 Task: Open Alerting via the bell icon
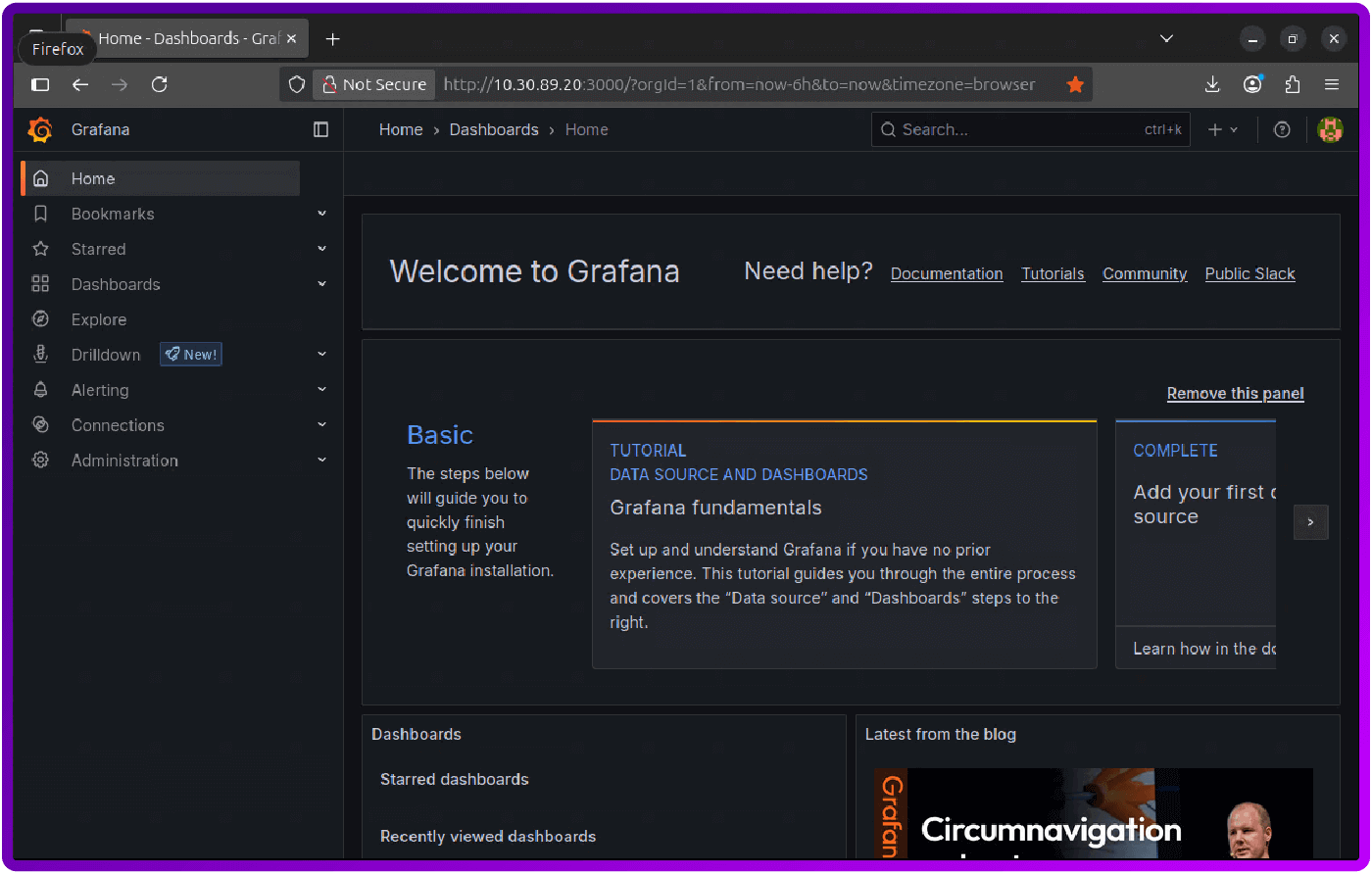point(41,389)
